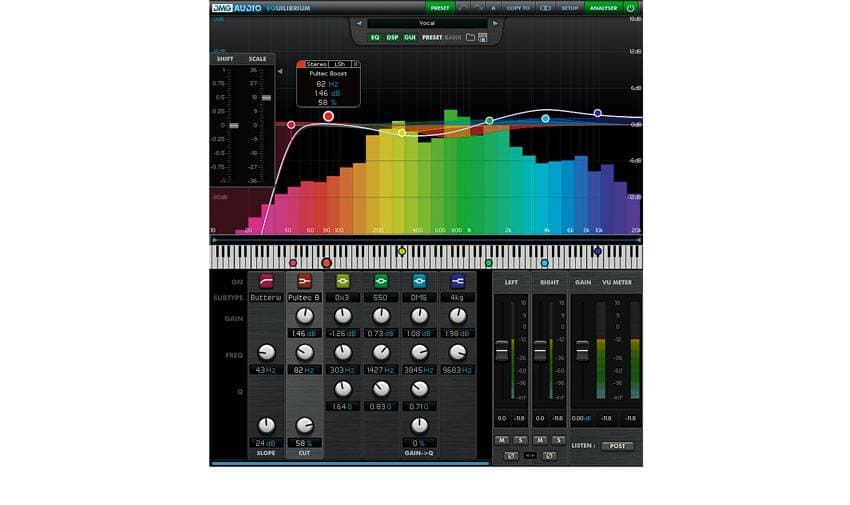
Task: Solo the Left channel
Action: [520, 440]
